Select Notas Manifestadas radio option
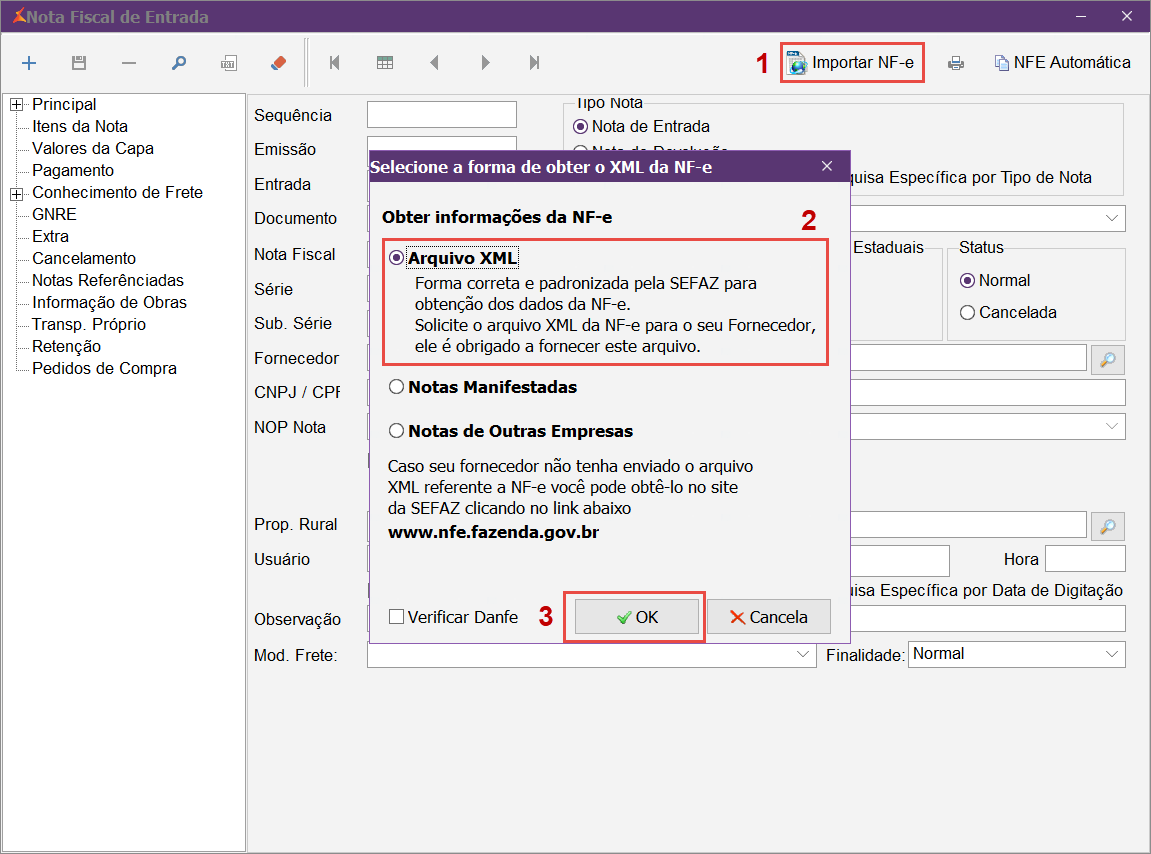 [x=396, y=387]
